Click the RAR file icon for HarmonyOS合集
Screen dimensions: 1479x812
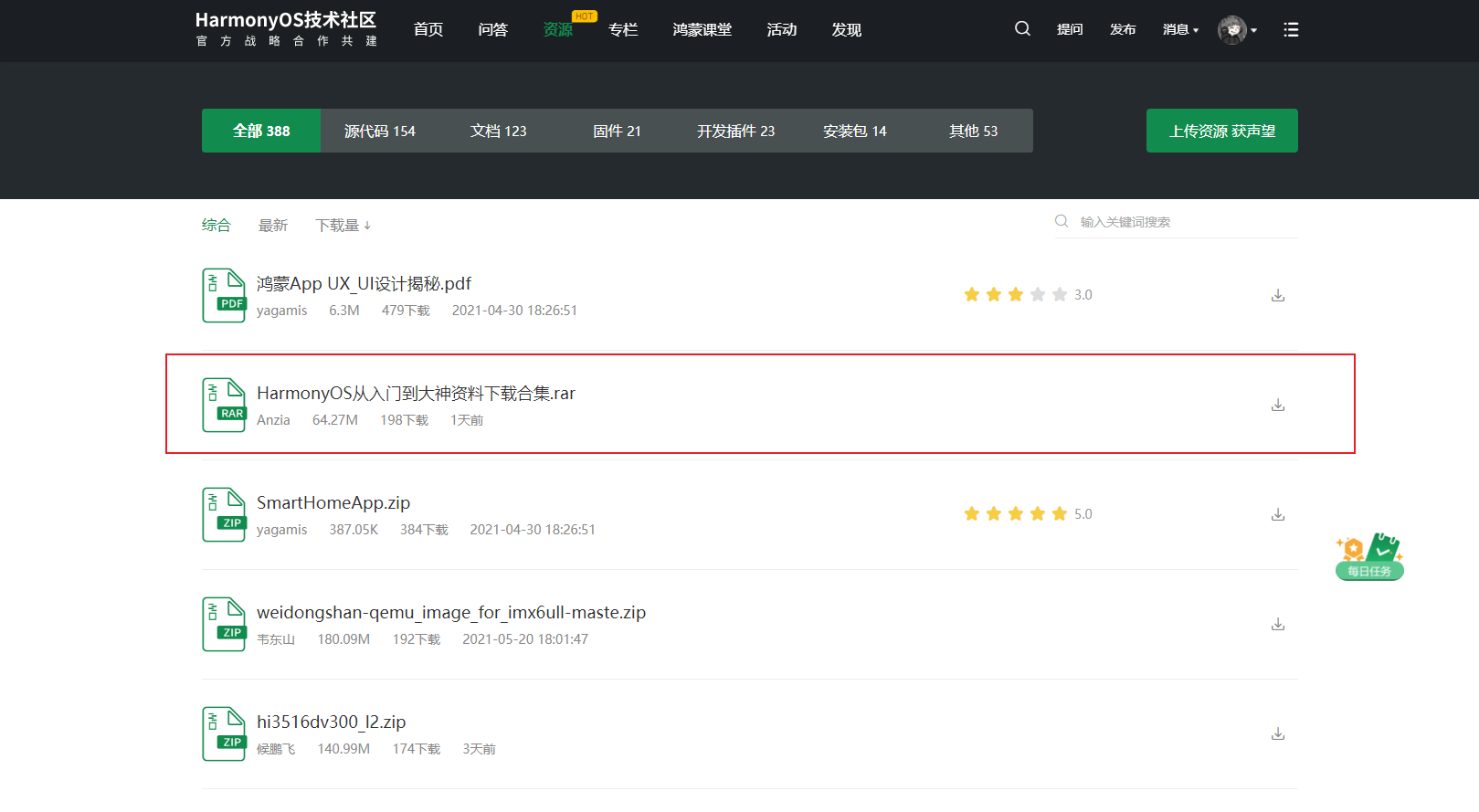(x=224, y=405)
